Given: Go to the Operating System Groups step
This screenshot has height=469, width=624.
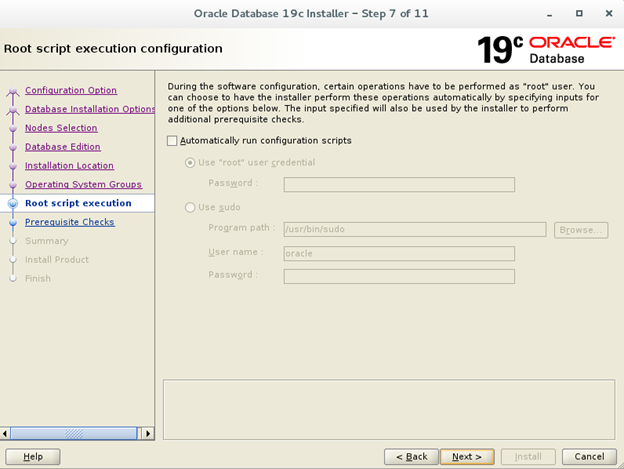Looking at the screenshot, I should pos(84,185).
